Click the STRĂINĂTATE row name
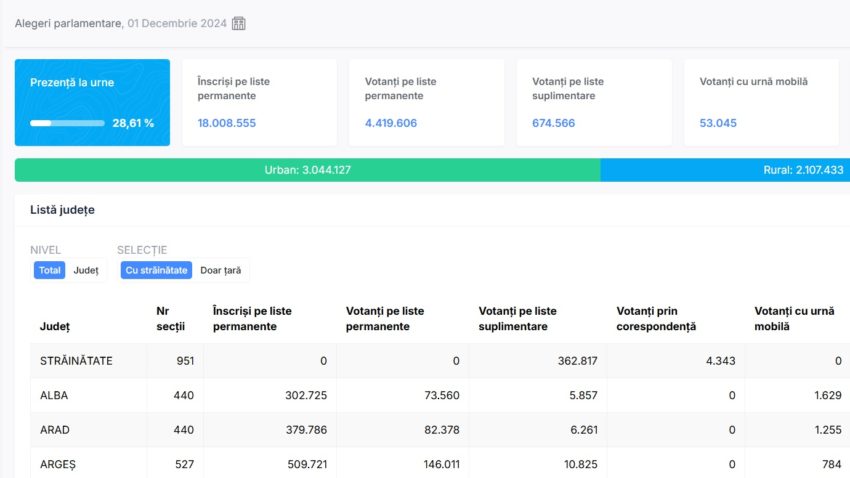850x478 pixels. pos(76,361)
